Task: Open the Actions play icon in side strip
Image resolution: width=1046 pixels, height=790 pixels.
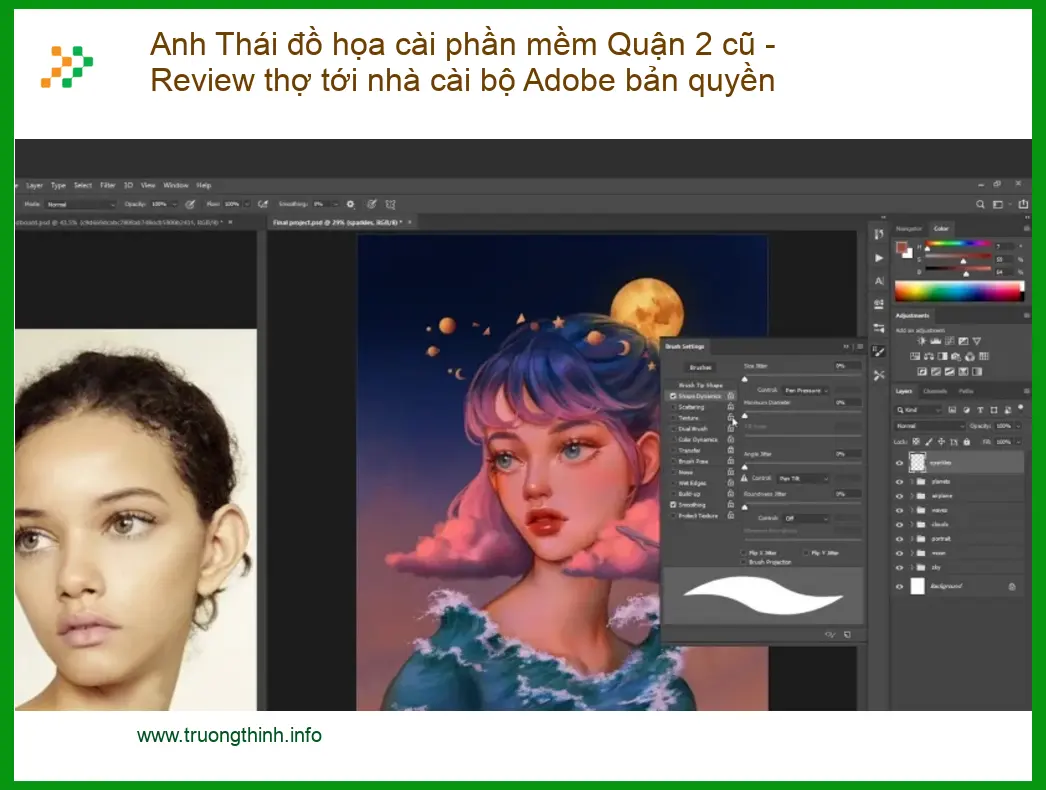Action: click(879, 258)
